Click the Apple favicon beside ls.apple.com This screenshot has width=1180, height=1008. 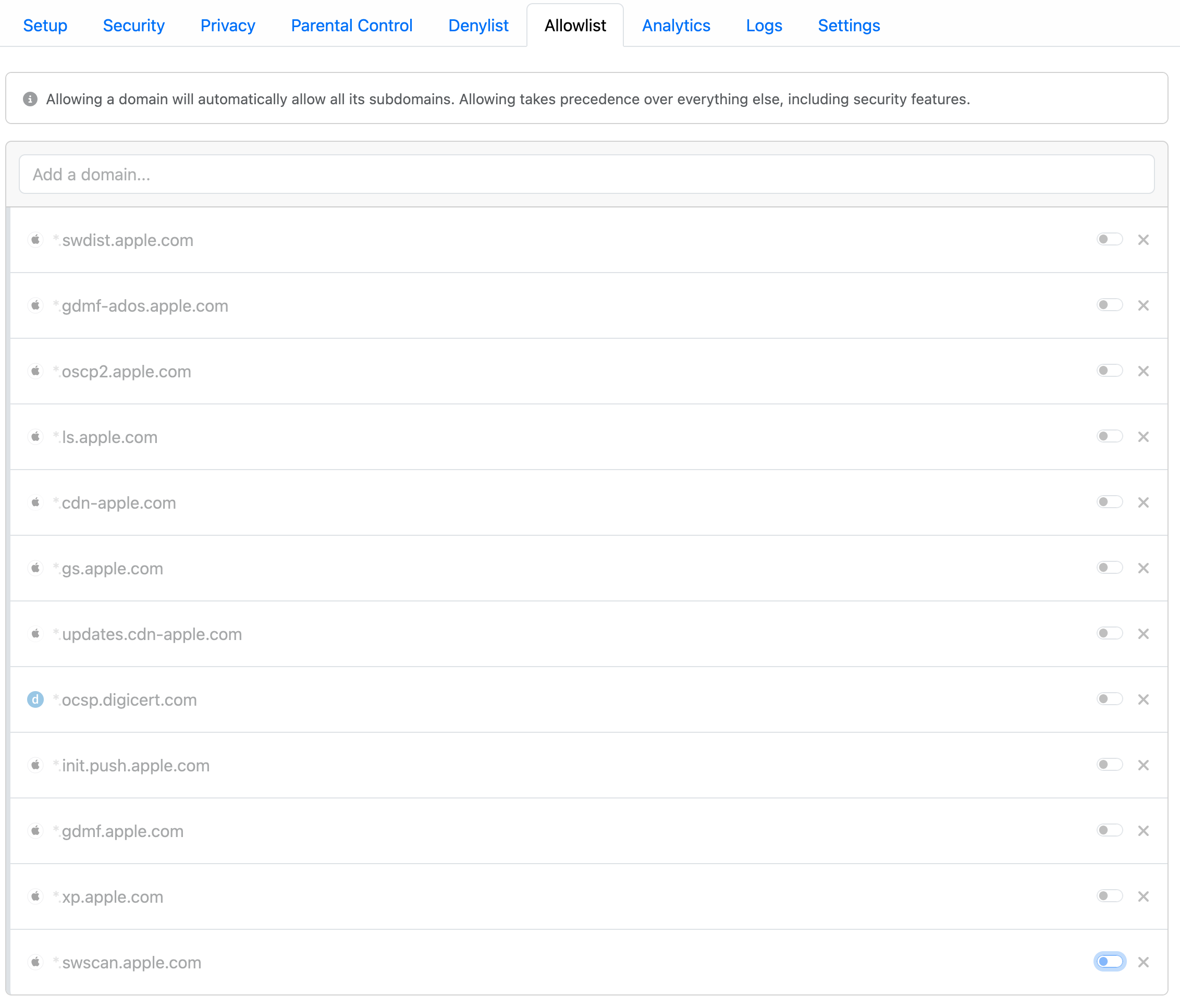[35, 437]
